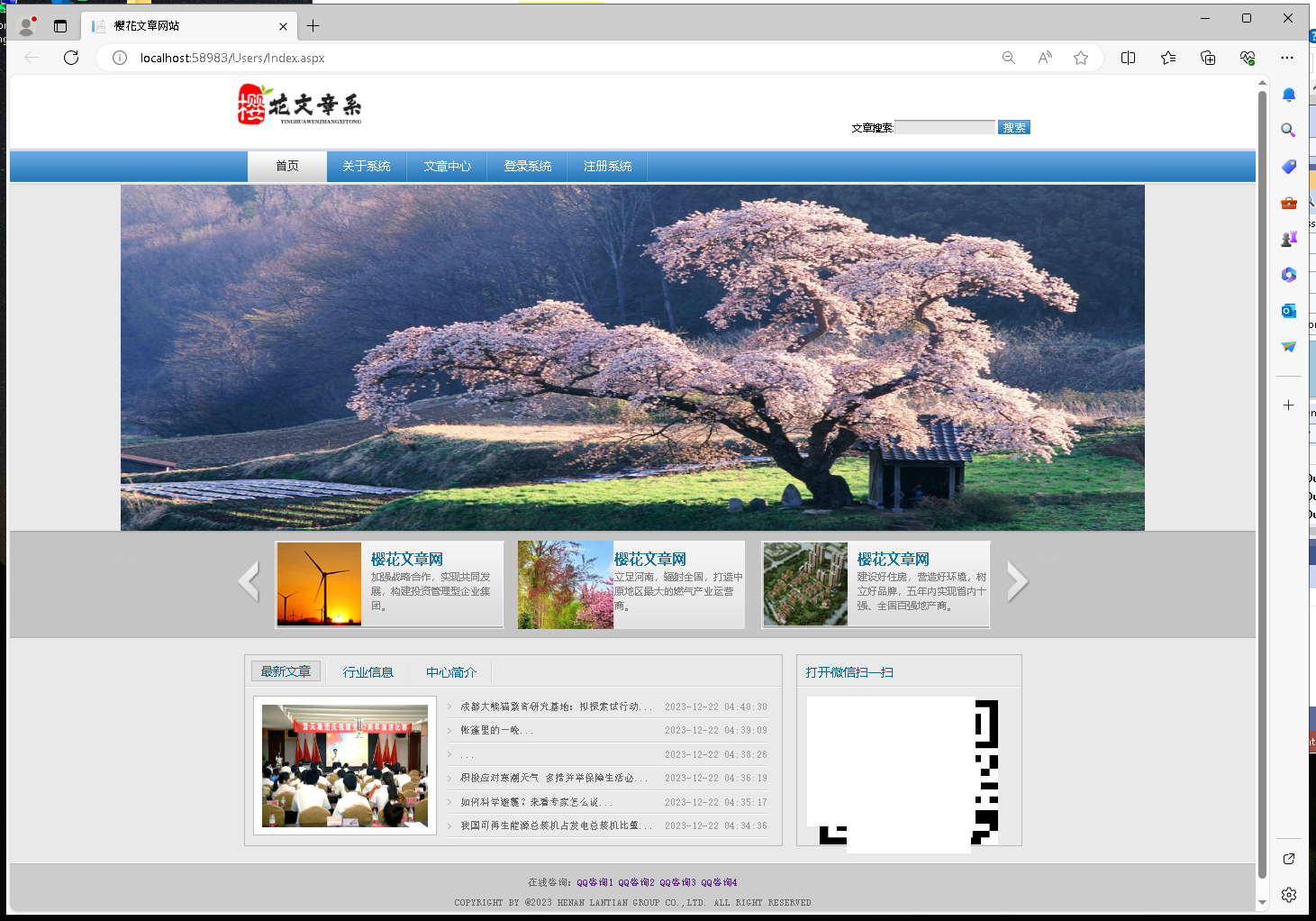This screenshot has width=1316, height=921.
Task: Open the Settings and more (…) menu
Action: pos(1287,57)
